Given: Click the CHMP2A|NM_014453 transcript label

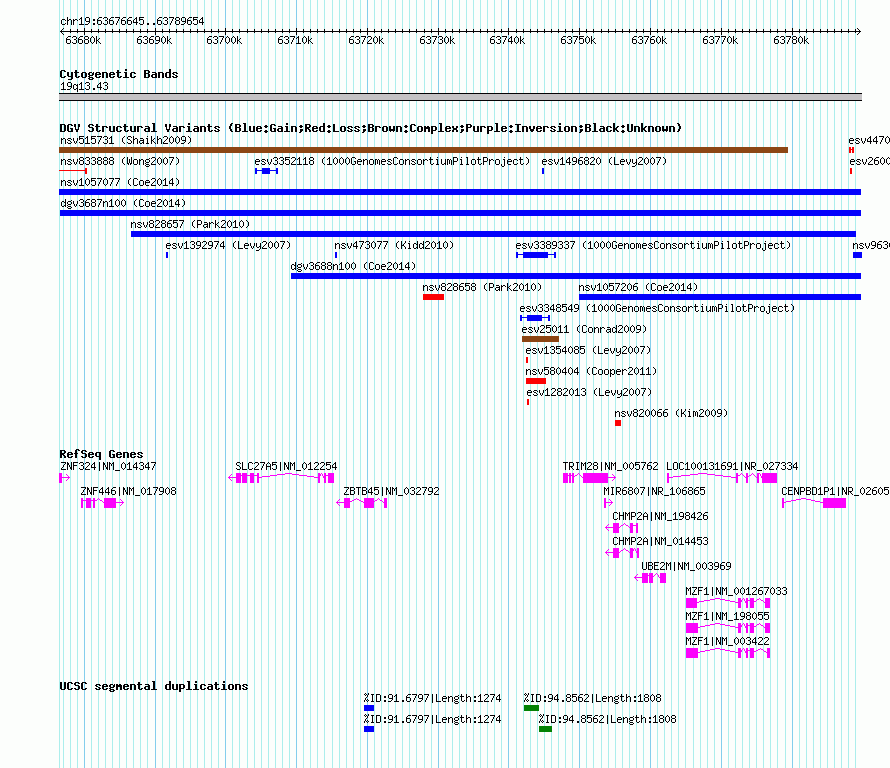Looking at the screenshot, I should 660,541.
